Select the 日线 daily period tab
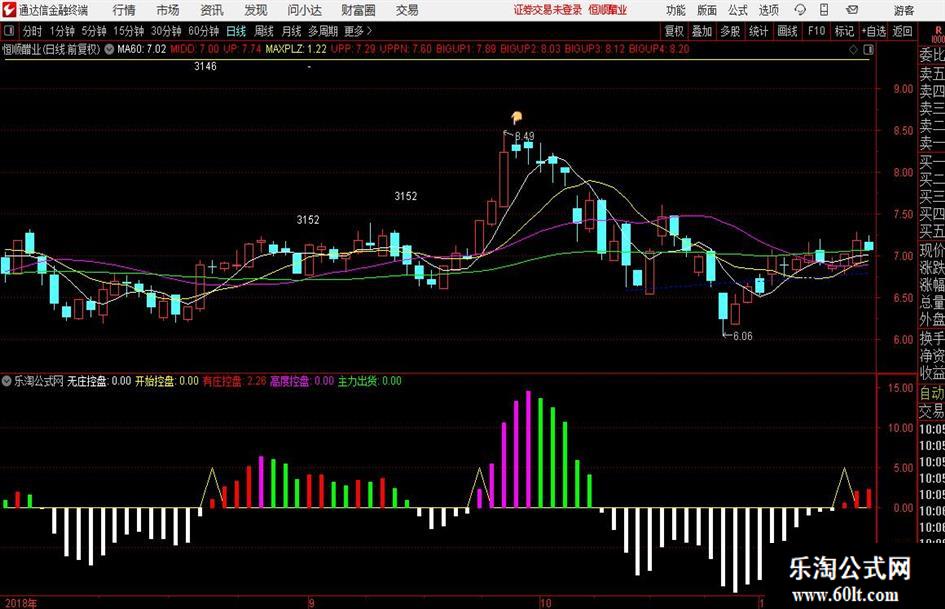Screen dimensions: 945x609 pyautogui.click(x=236, y=31)
